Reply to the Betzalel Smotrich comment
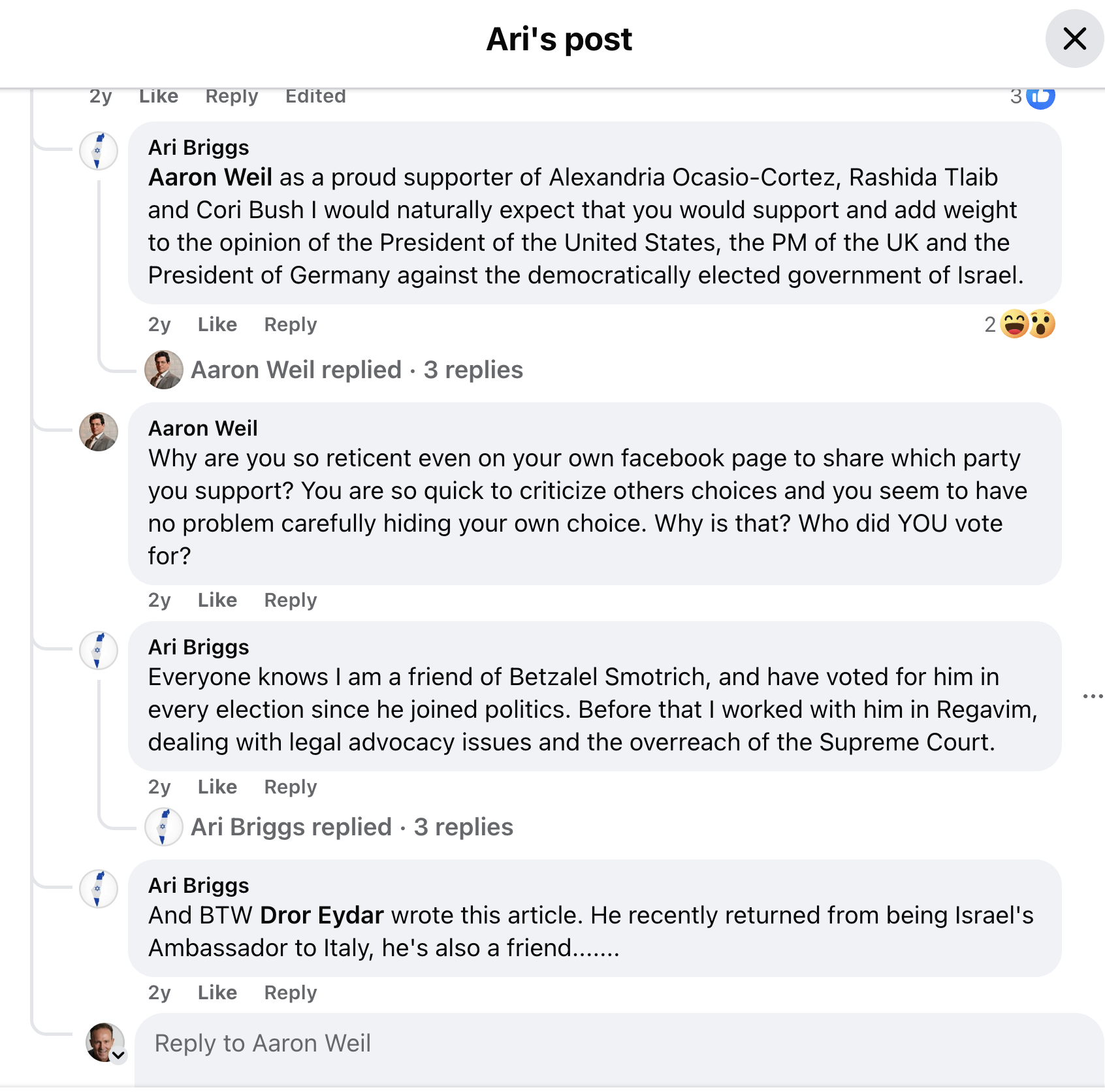Viewport: 1105px width, 1092px height. (x=290, y=787)
